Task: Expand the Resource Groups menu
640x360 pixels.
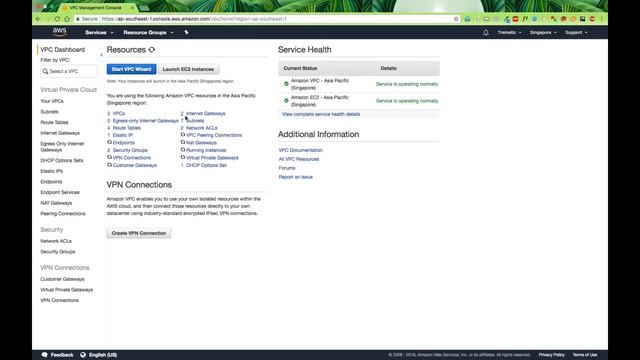Action: (x=148, y=32)
